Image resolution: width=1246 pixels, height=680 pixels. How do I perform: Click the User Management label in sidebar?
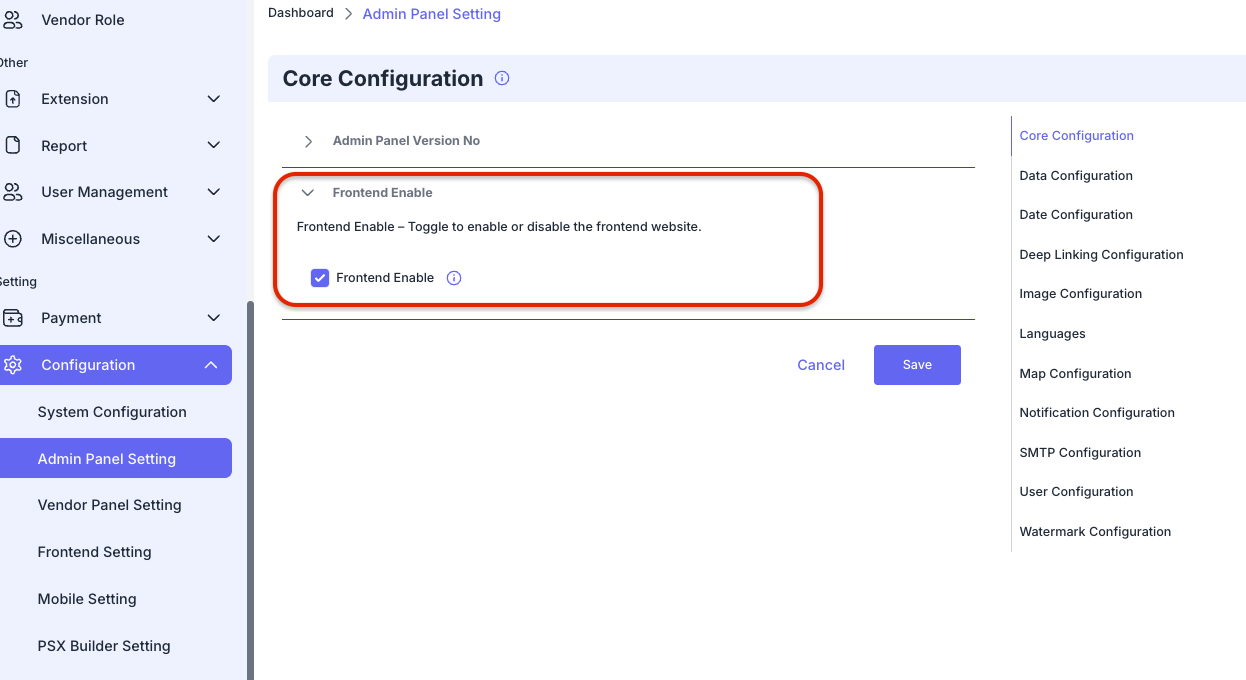pos(105,192)
